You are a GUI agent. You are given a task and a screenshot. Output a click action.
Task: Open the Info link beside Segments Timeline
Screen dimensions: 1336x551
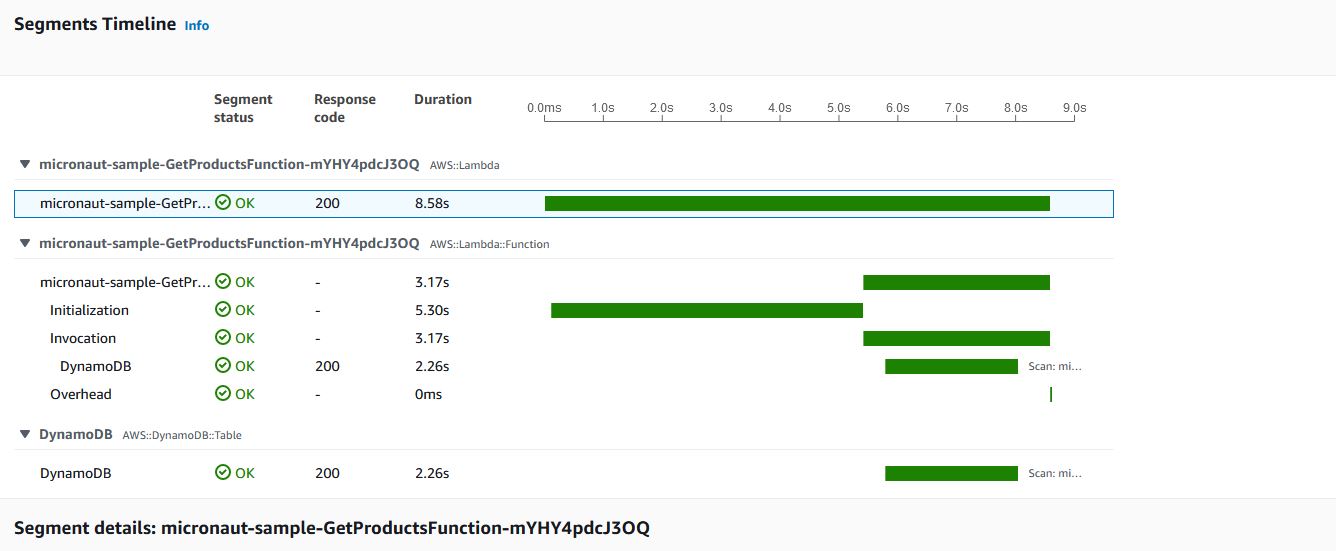coord(197,26)
